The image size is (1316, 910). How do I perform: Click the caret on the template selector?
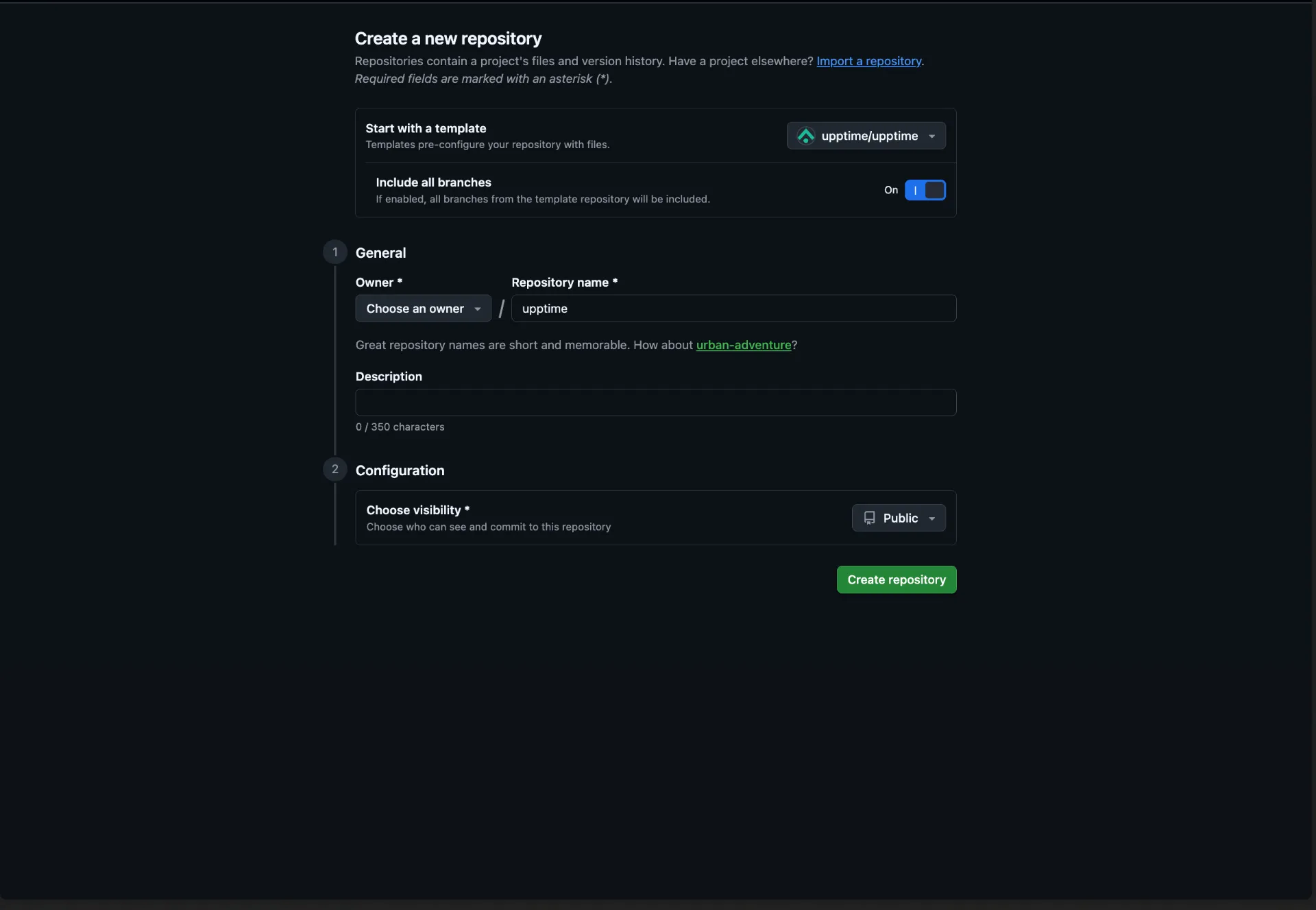(931, 136)
